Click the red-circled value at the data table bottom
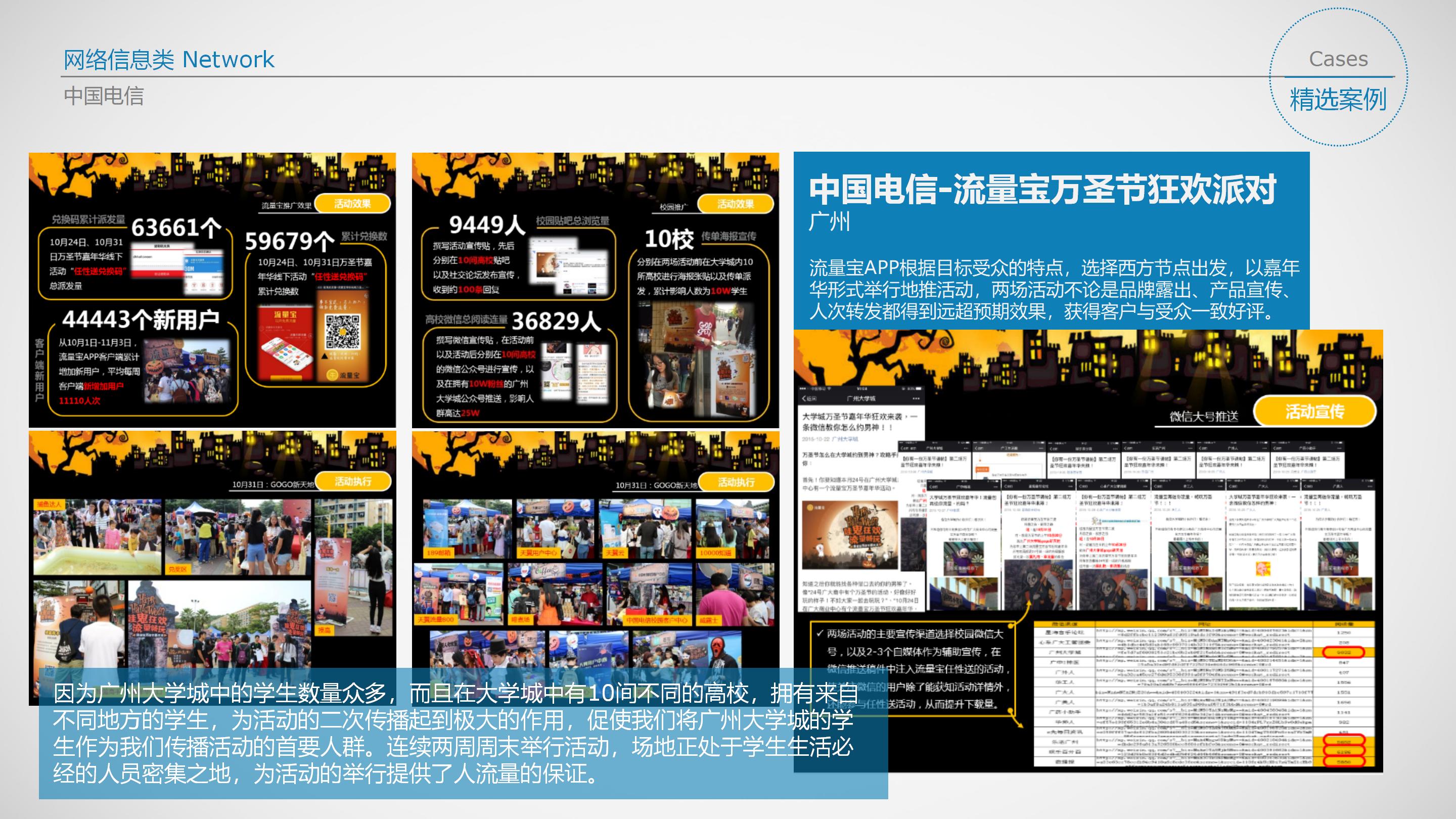 pos(1344,761)
